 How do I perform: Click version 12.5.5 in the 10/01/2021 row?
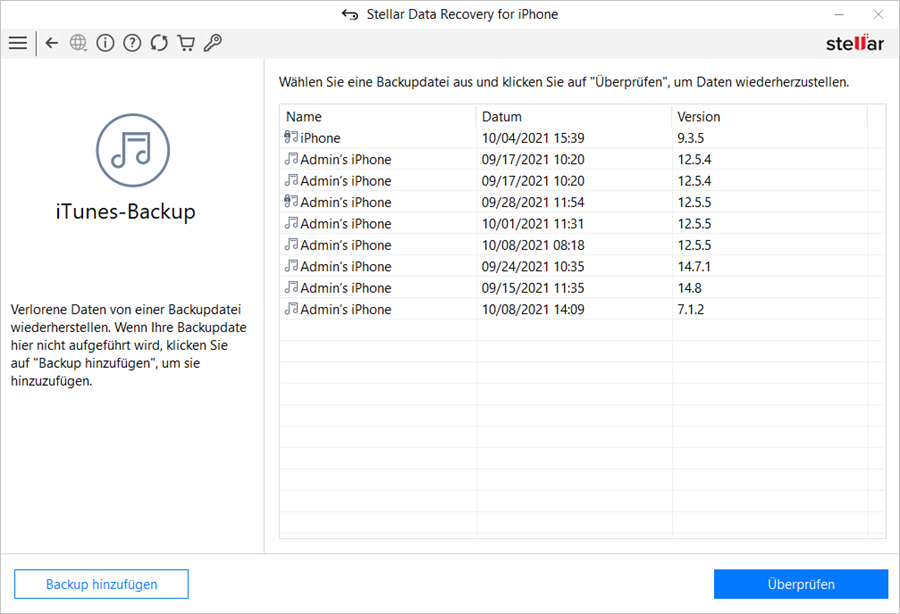[x=694, y=224]
